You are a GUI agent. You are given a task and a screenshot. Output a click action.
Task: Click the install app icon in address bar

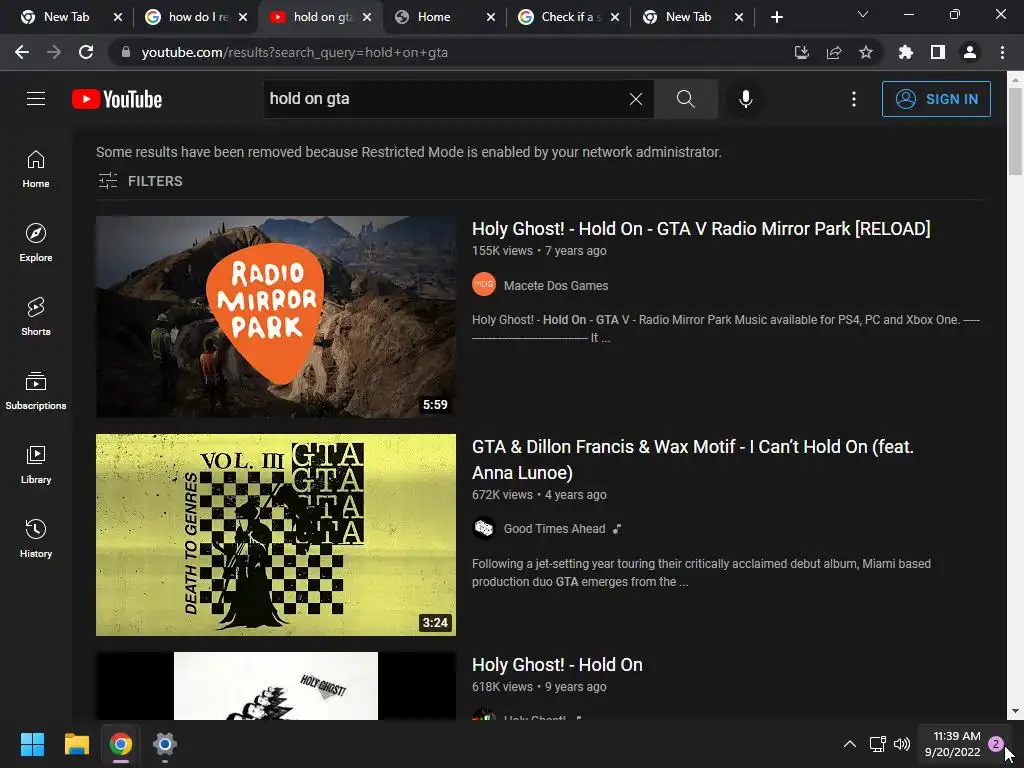[801, 52]
